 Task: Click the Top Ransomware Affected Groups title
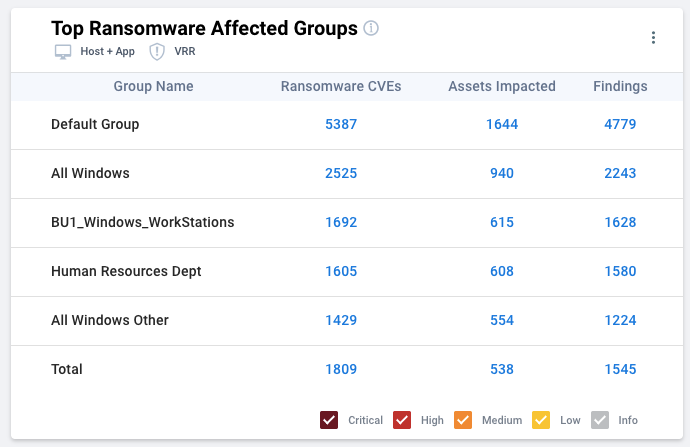pyautogui.click(x=204, y=29)
